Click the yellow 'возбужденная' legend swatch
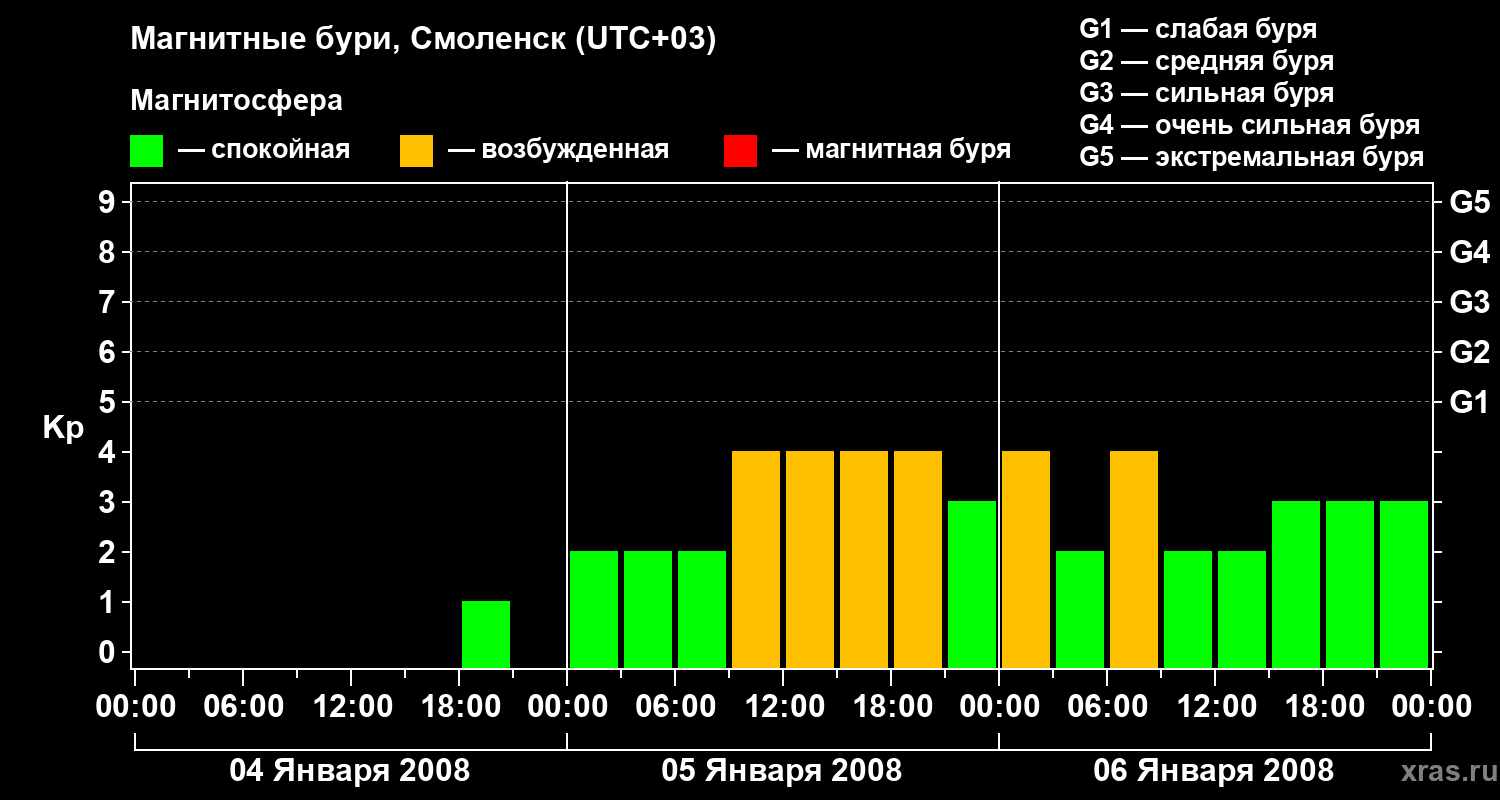The image size is (1500, 800). [x=417, y=151]
